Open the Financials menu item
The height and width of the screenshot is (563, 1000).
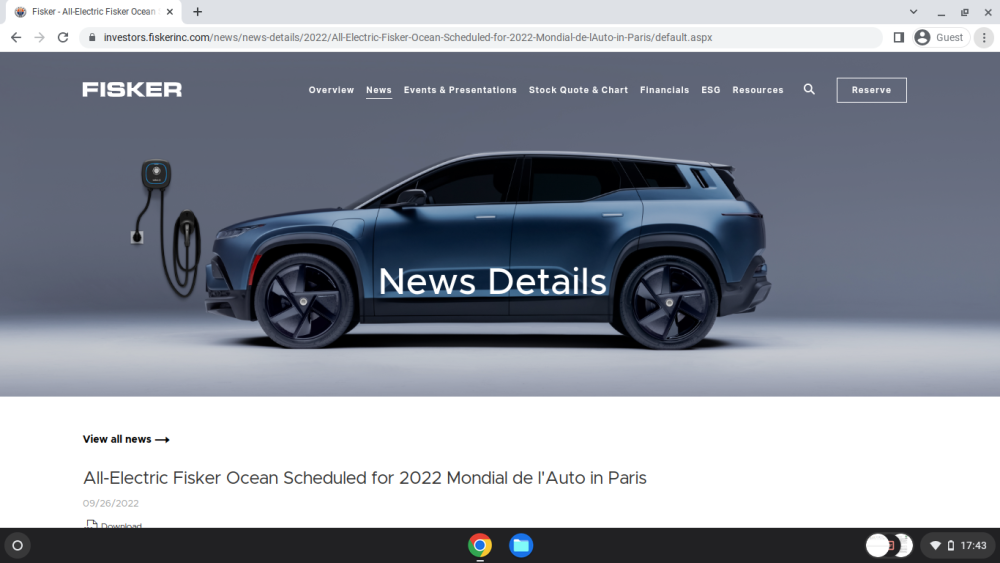665,90
